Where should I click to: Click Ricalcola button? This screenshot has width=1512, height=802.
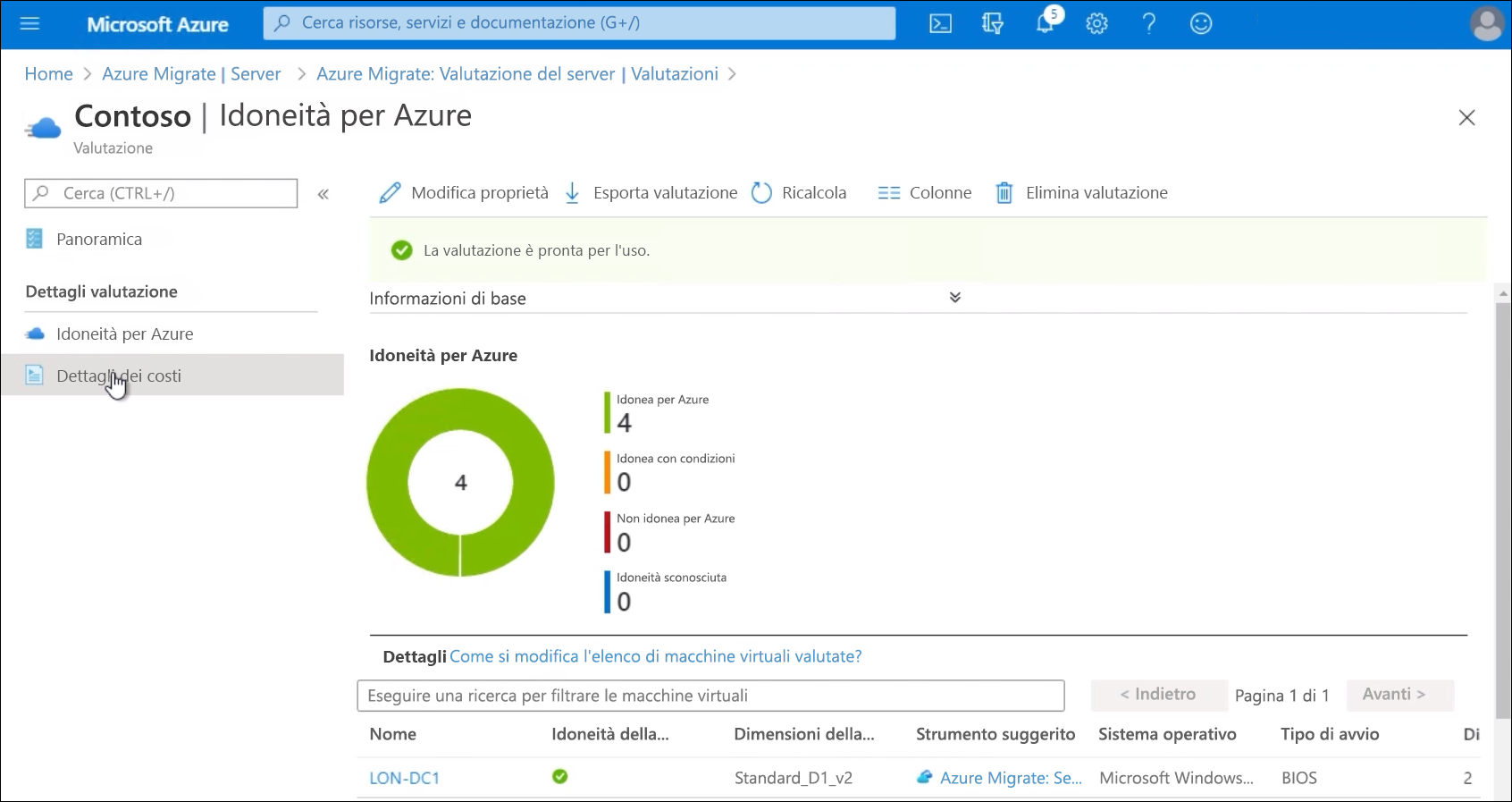point(798,193)
